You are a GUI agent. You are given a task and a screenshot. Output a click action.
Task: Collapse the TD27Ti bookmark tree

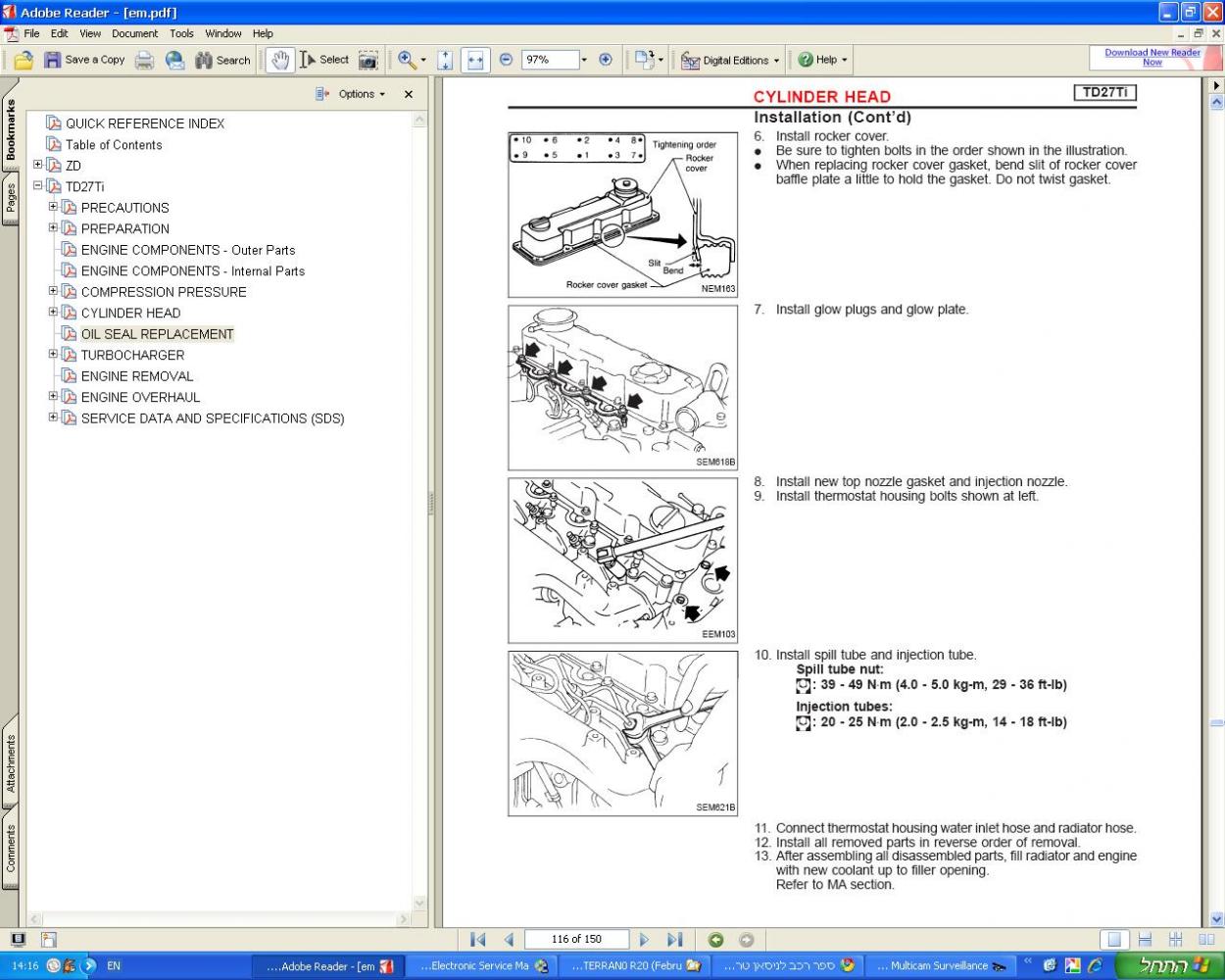[x=38, y=186]
